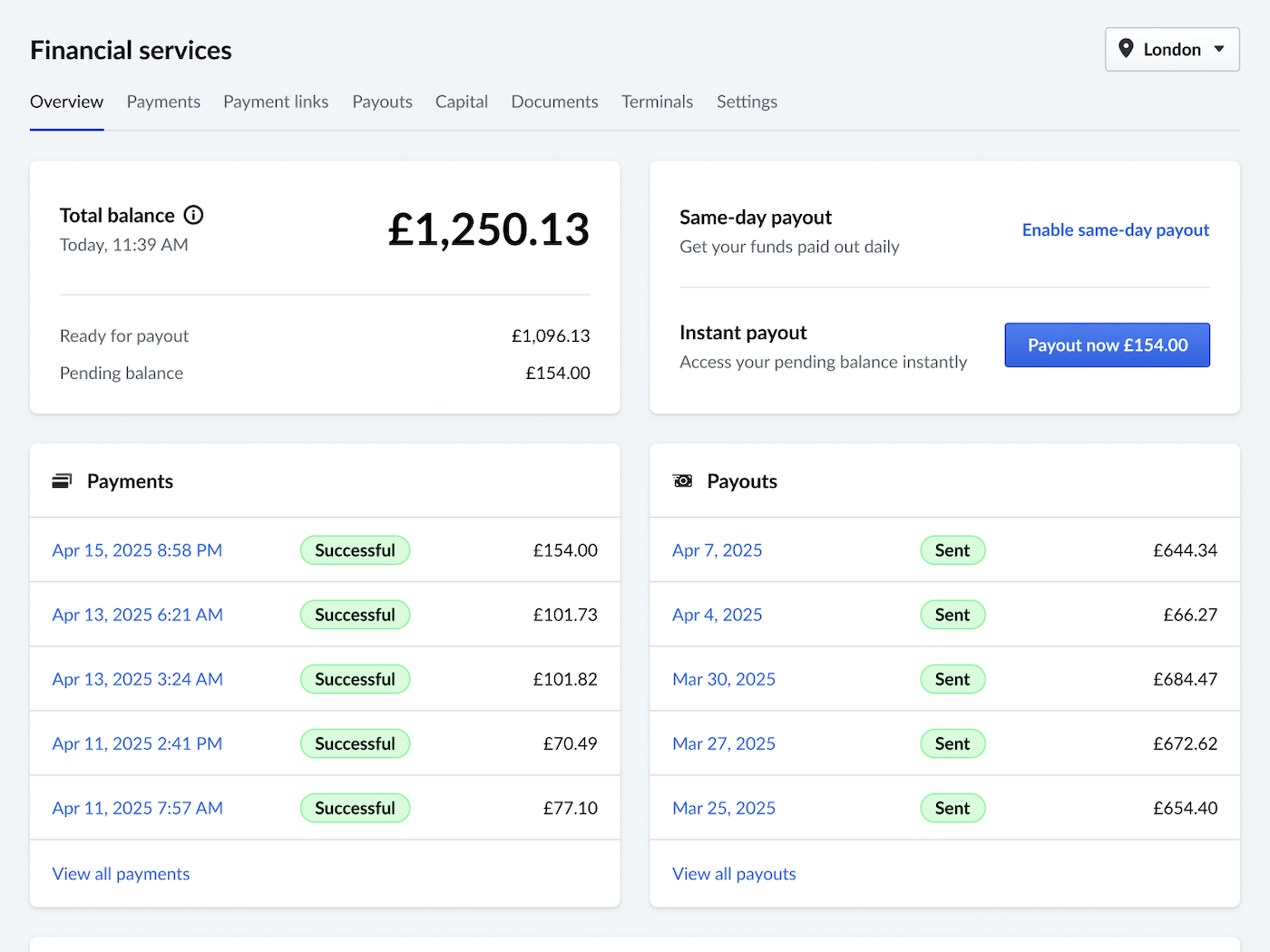Switch to the Payments tab
Viewport: 1270px width, 952px height.
[163, 102]
